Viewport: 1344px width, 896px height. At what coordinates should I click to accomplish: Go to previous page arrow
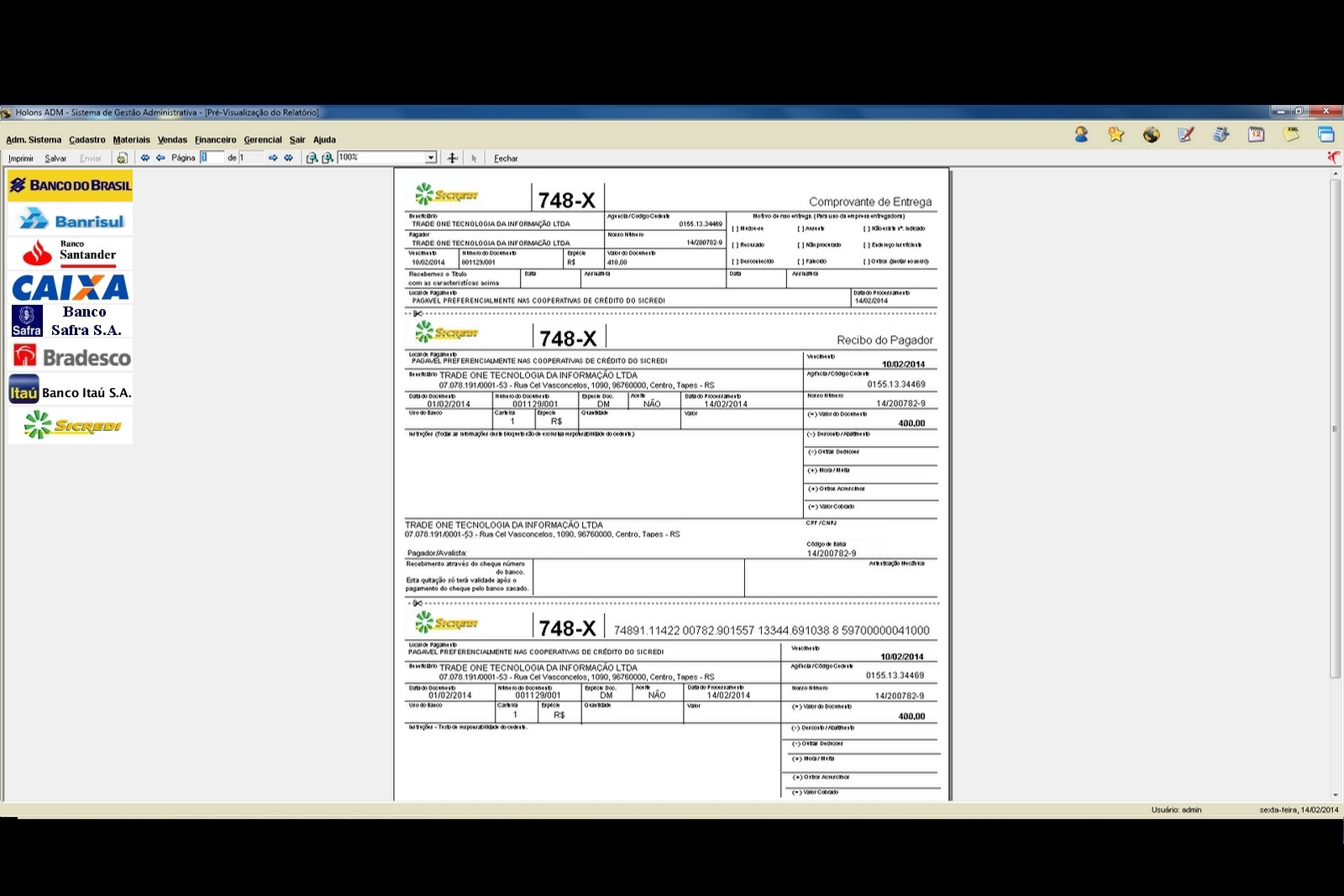(160, 158)
